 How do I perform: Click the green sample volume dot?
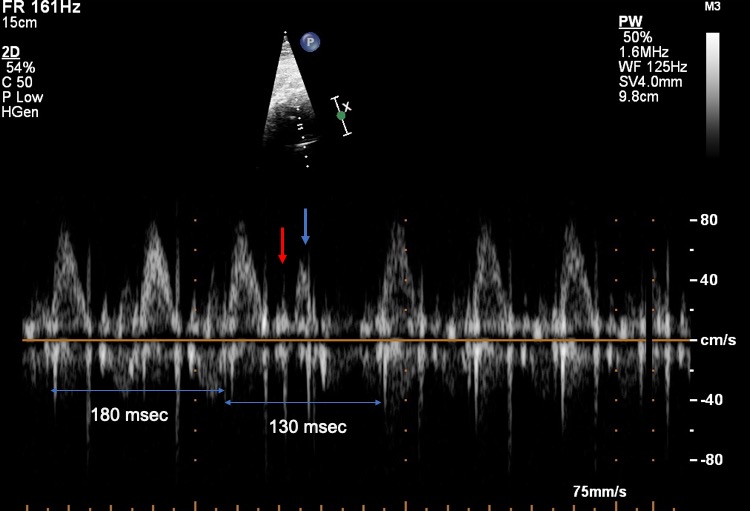point(341,116)
